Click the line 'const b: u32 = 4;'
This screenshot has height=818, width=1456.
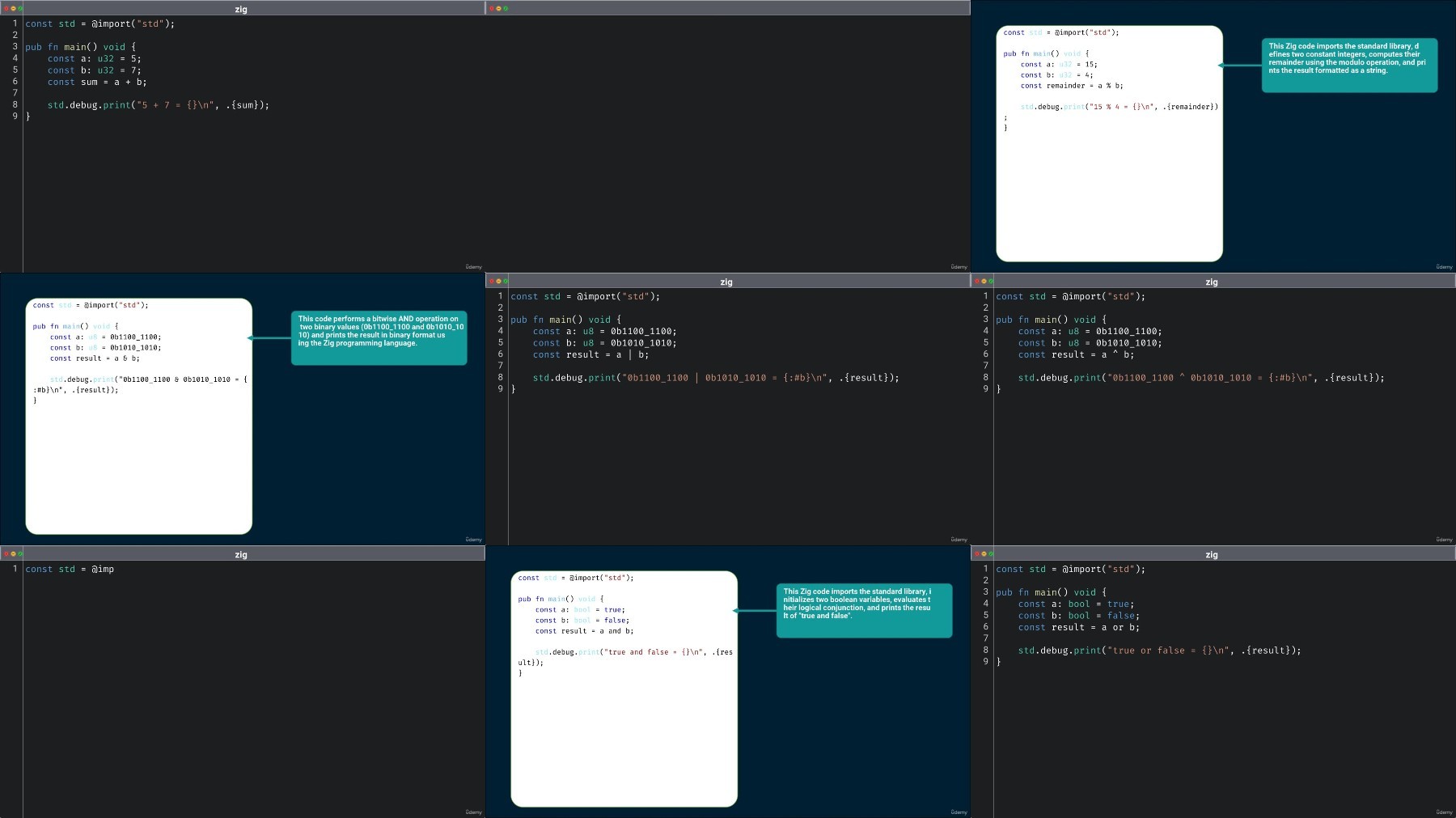(x=1056, y=74)
